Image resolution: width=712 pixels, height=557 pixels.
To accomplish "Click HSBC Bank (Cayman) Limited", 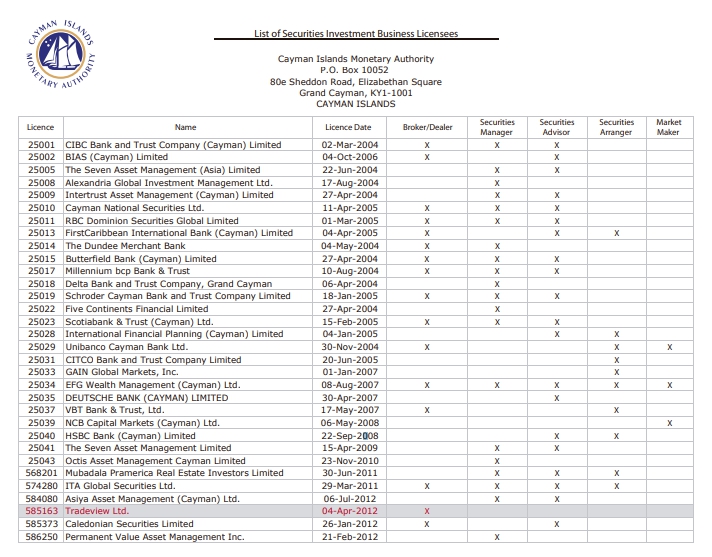I will [x=131, y=436].
